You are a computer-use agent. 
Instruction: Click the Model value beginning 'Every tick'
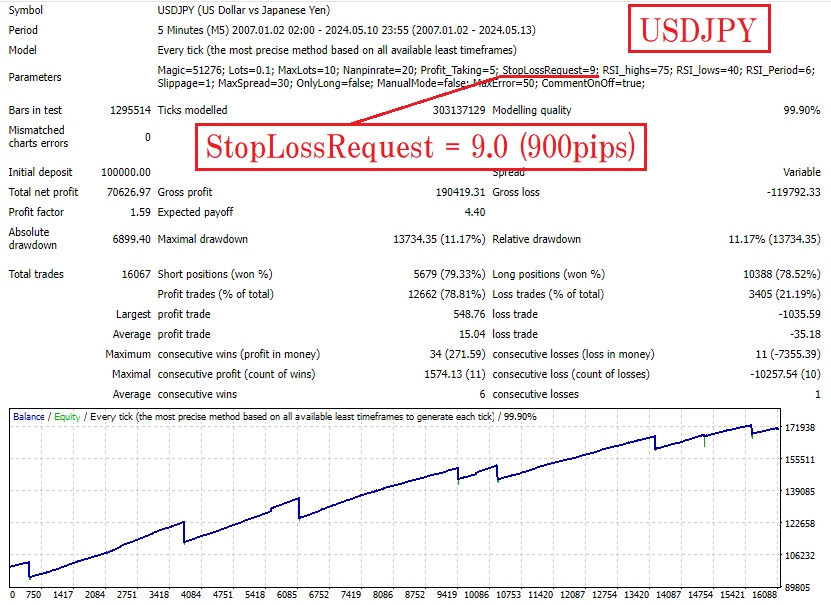337,50
